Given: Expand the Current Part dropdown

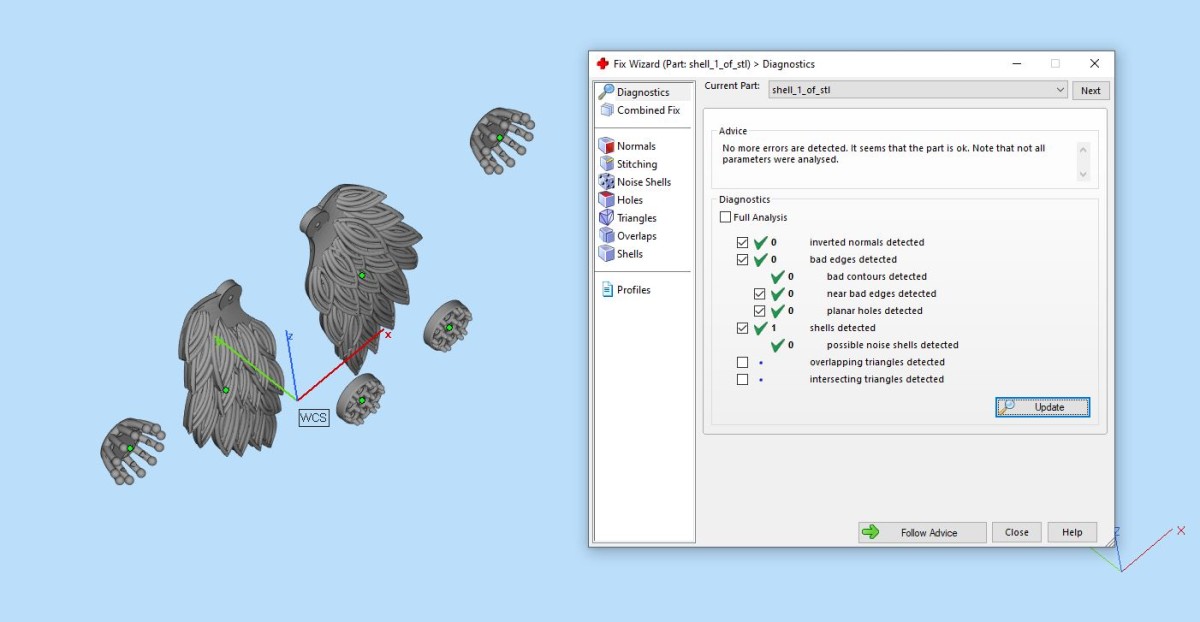Looking at the screenshot, I should coord(1060,90).
